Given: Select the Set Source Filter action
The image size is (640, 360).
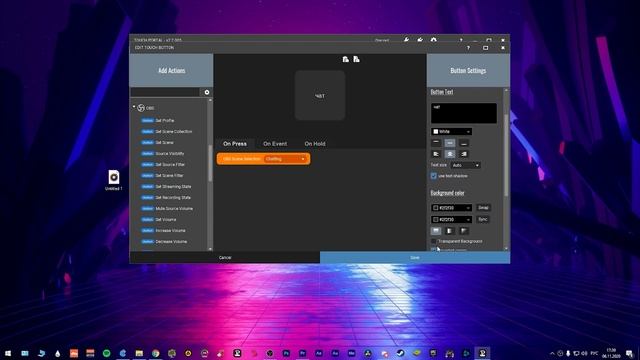Looking at the screenshot, I should (170, 164).
